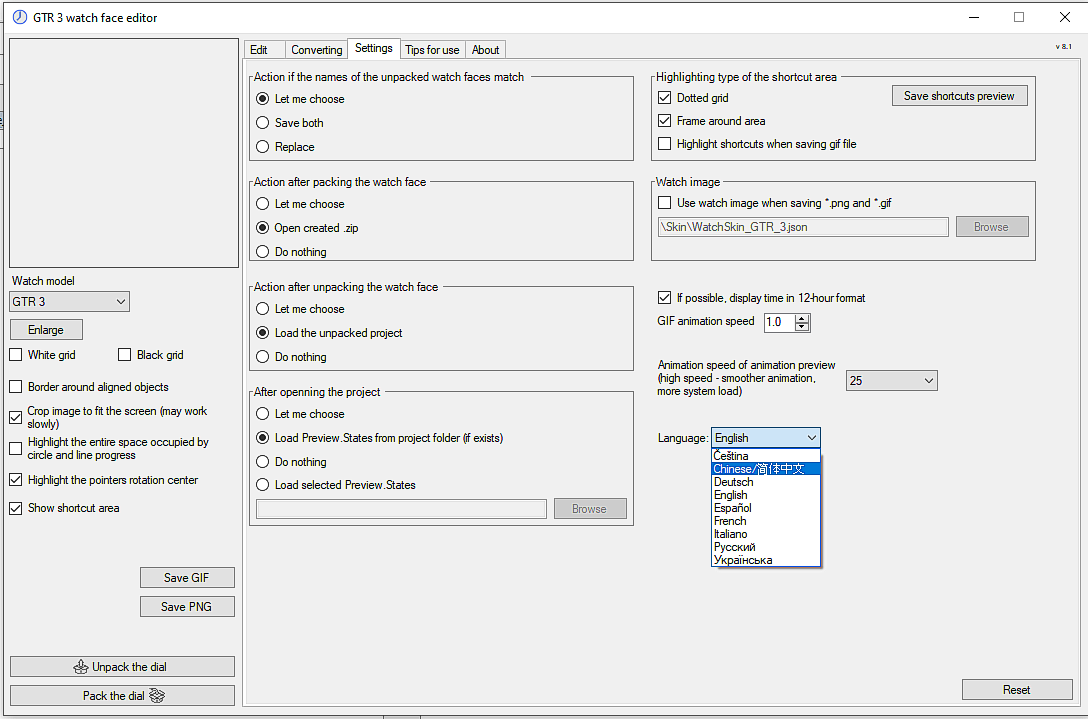
Task: Toggle the Dotted grid checkbox
Action: point(664,98)
